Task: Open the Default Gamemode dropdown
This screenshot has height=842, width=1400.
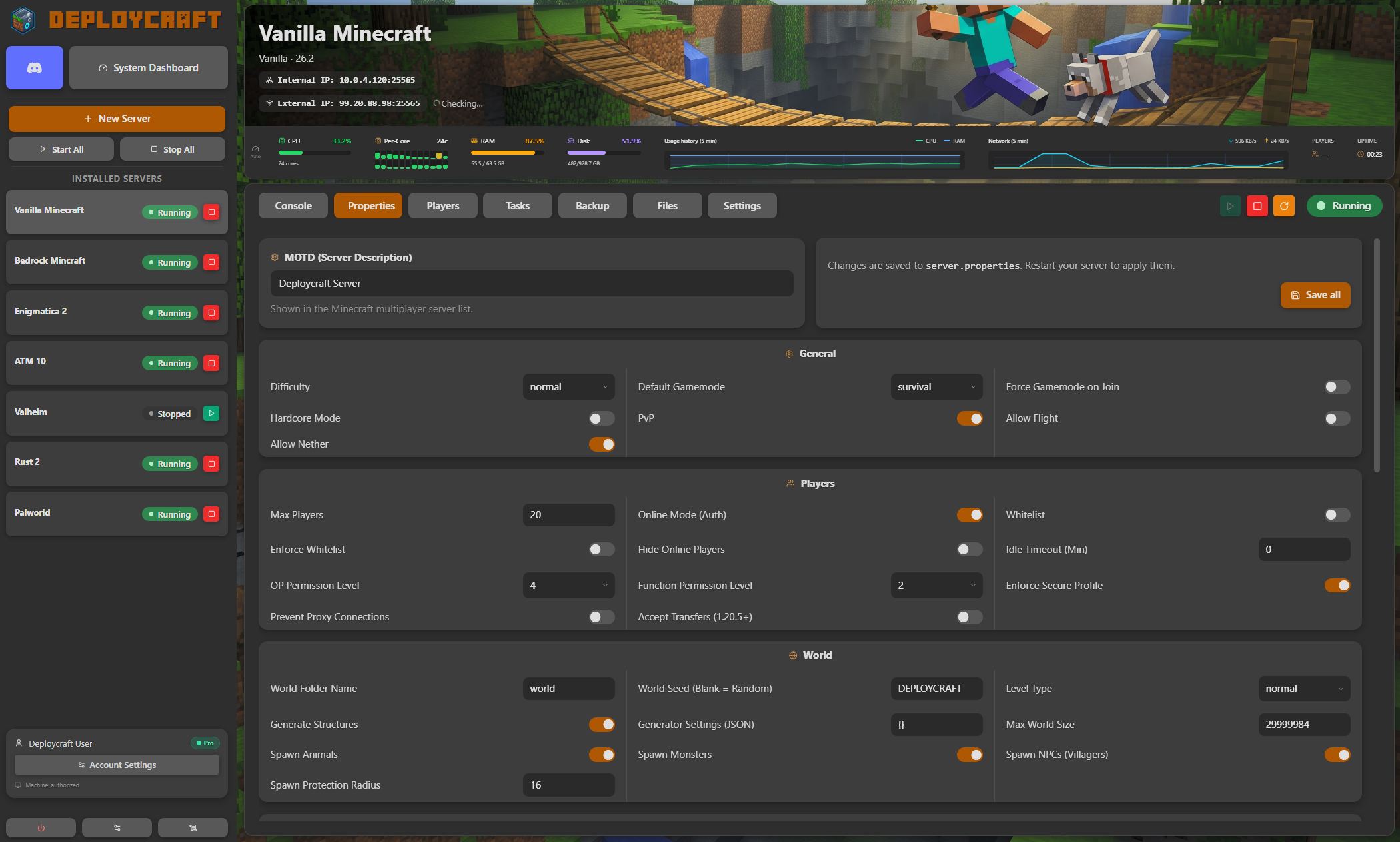Action: click(936, 387)
